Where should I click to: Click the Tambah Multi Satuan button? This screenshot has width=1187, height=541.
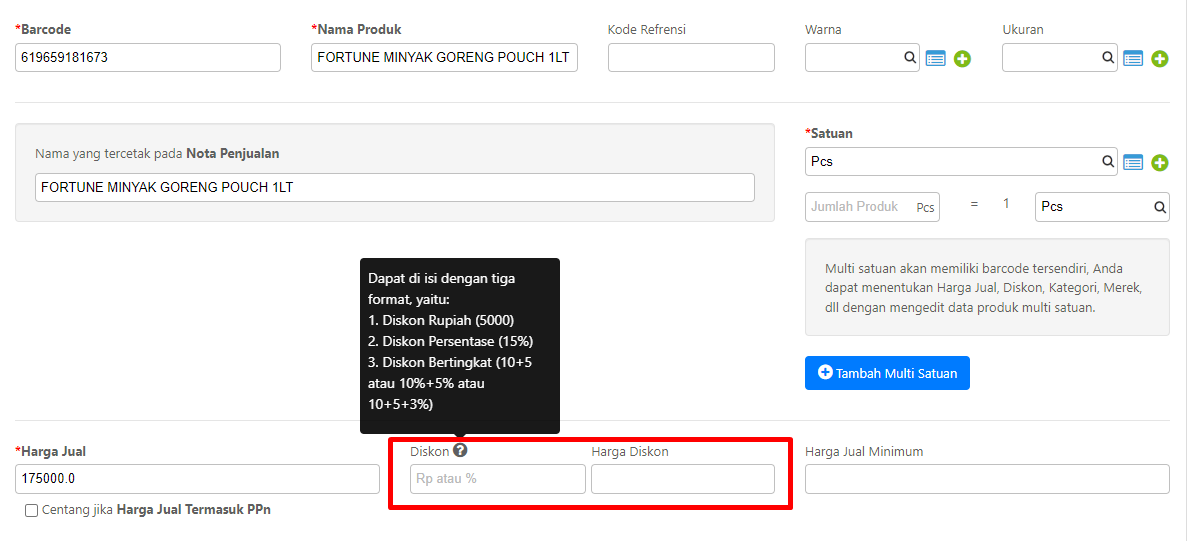887,373
